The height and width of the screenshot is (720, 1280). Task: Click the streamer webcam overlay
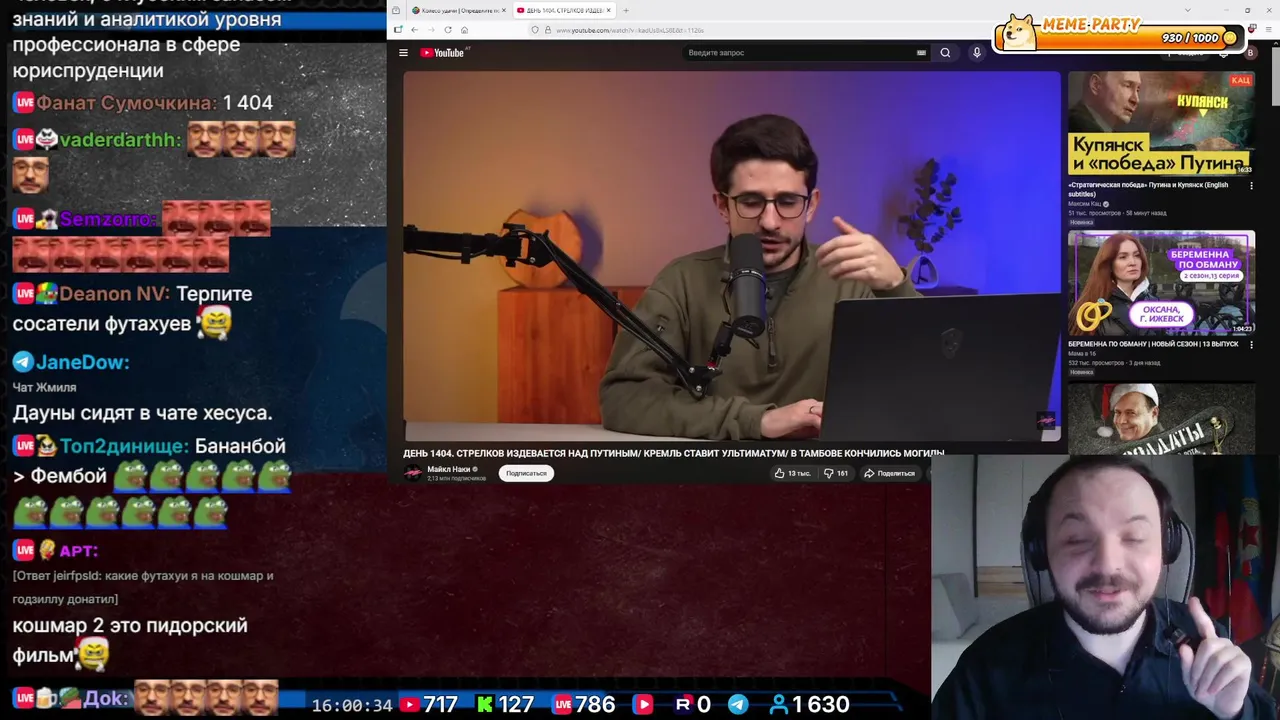pos(1105,587)
